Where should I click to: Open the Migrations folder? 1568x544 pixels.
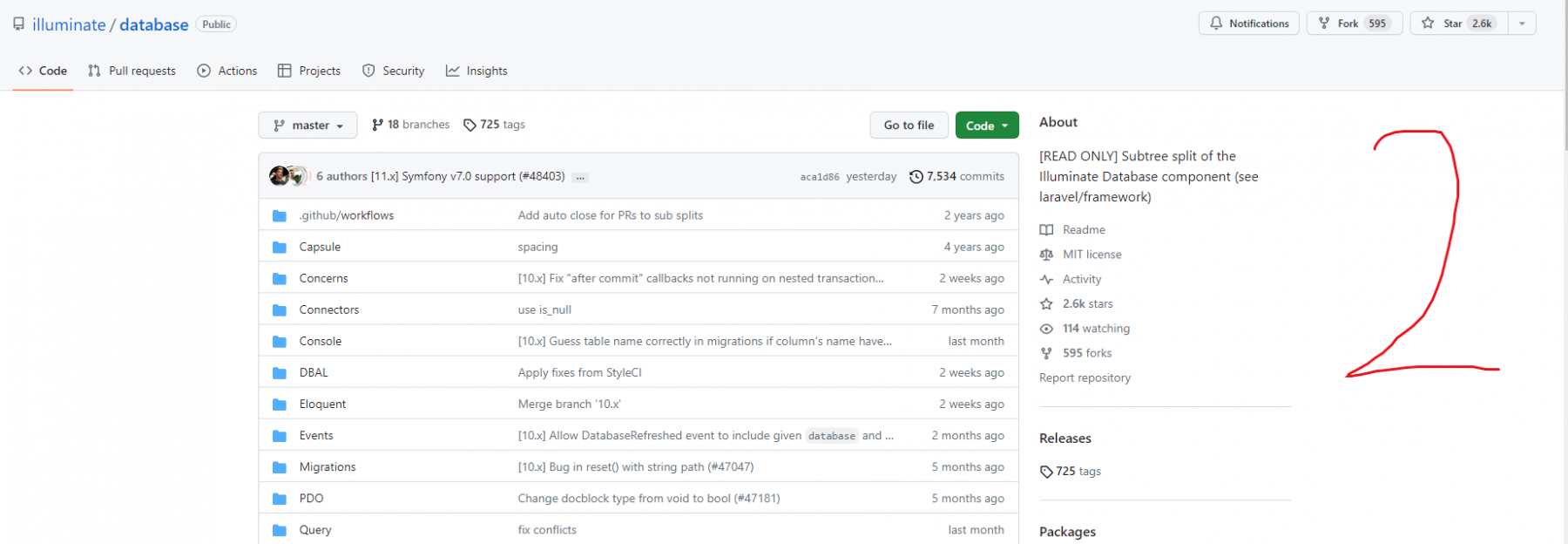click(328, 466)
